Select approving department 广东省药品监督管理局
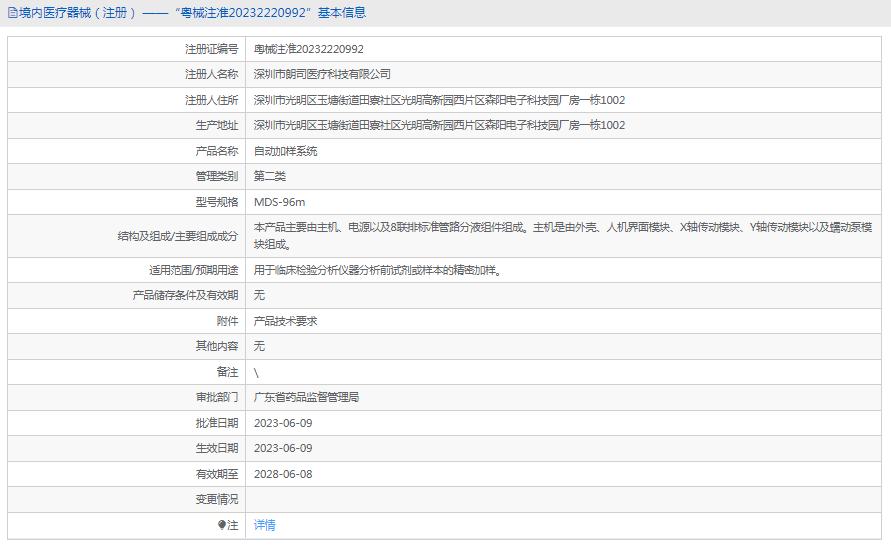This screenshot has width=891, height=545. point(306,397)
